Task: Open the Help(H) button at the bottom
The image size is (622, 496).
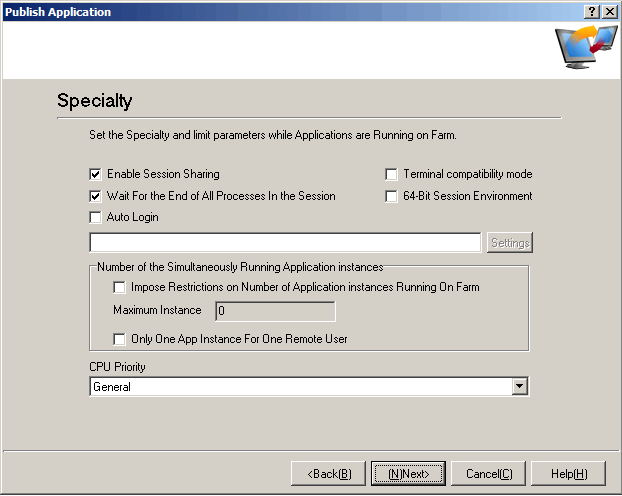Action: 568,473
